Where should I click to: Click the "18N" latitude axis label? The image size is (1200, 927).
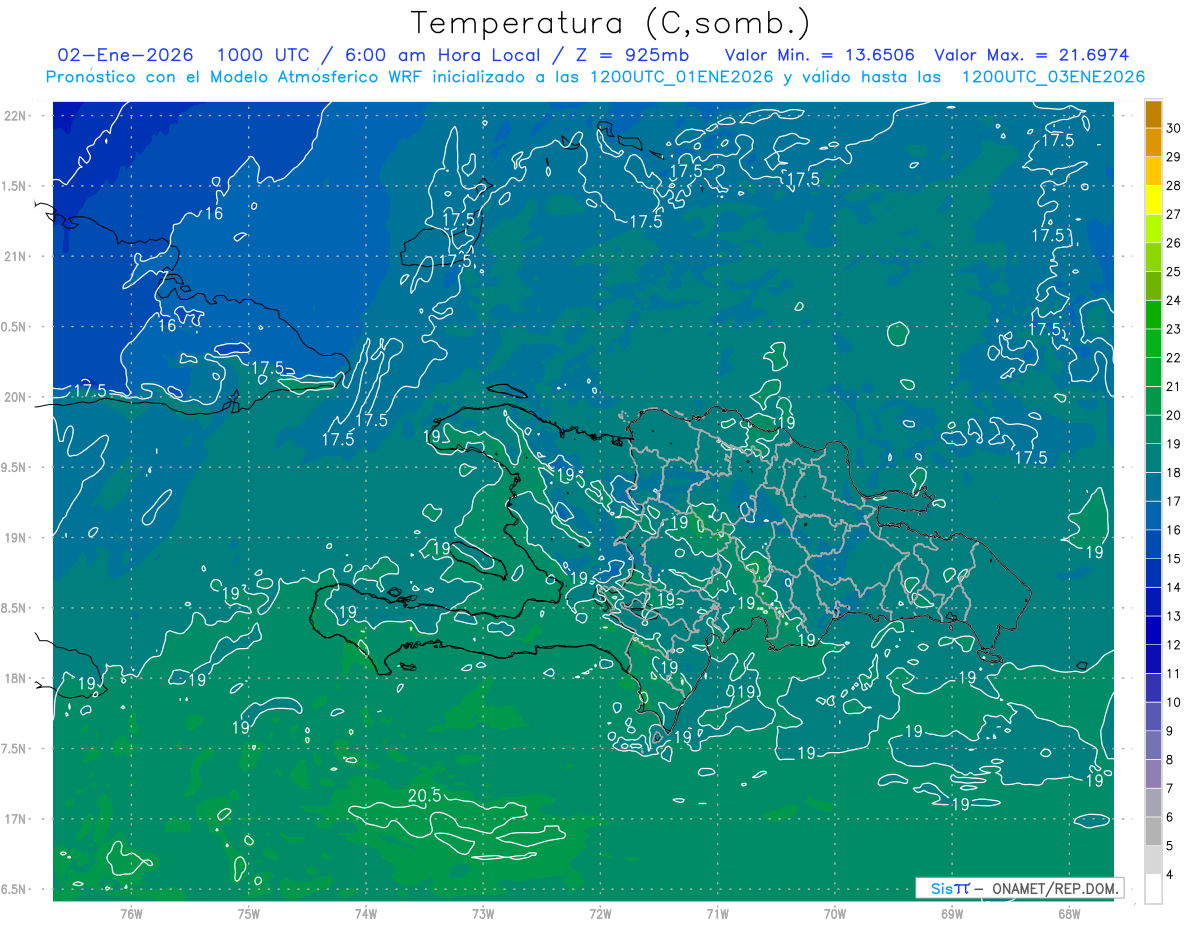coord(15,678)
